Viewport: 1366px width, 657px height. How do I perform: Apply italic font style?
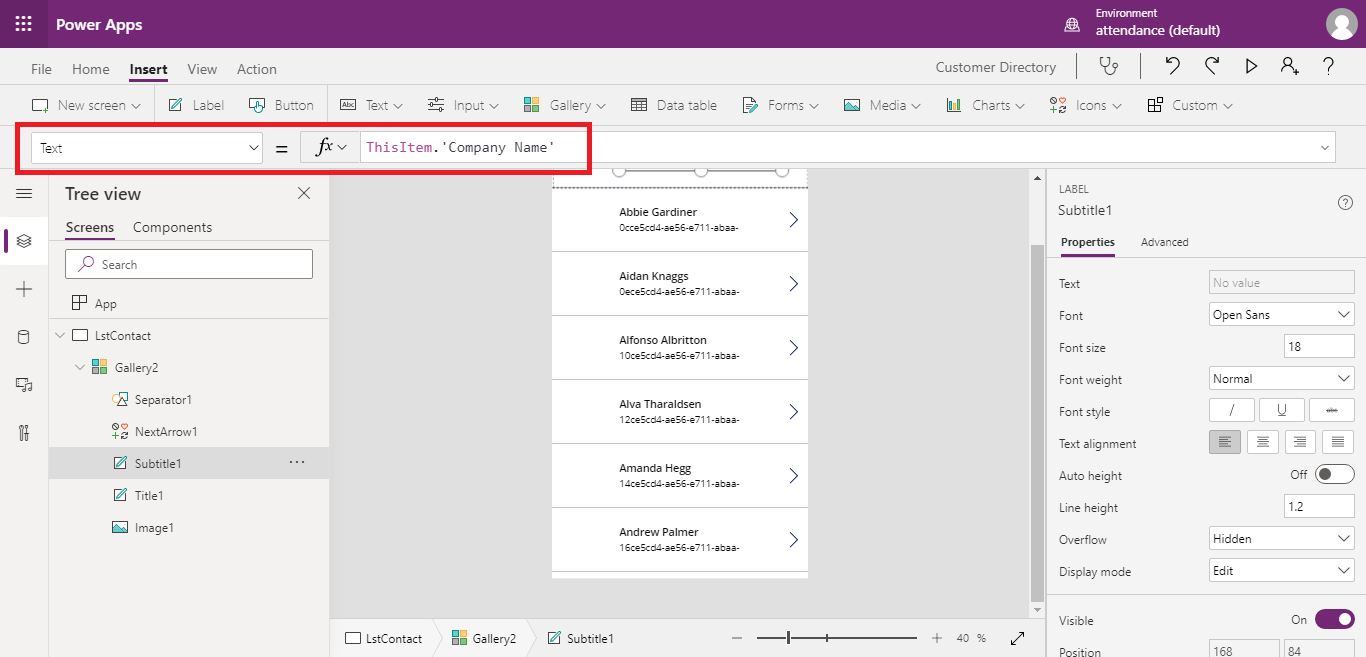(x=1232, y=411)
